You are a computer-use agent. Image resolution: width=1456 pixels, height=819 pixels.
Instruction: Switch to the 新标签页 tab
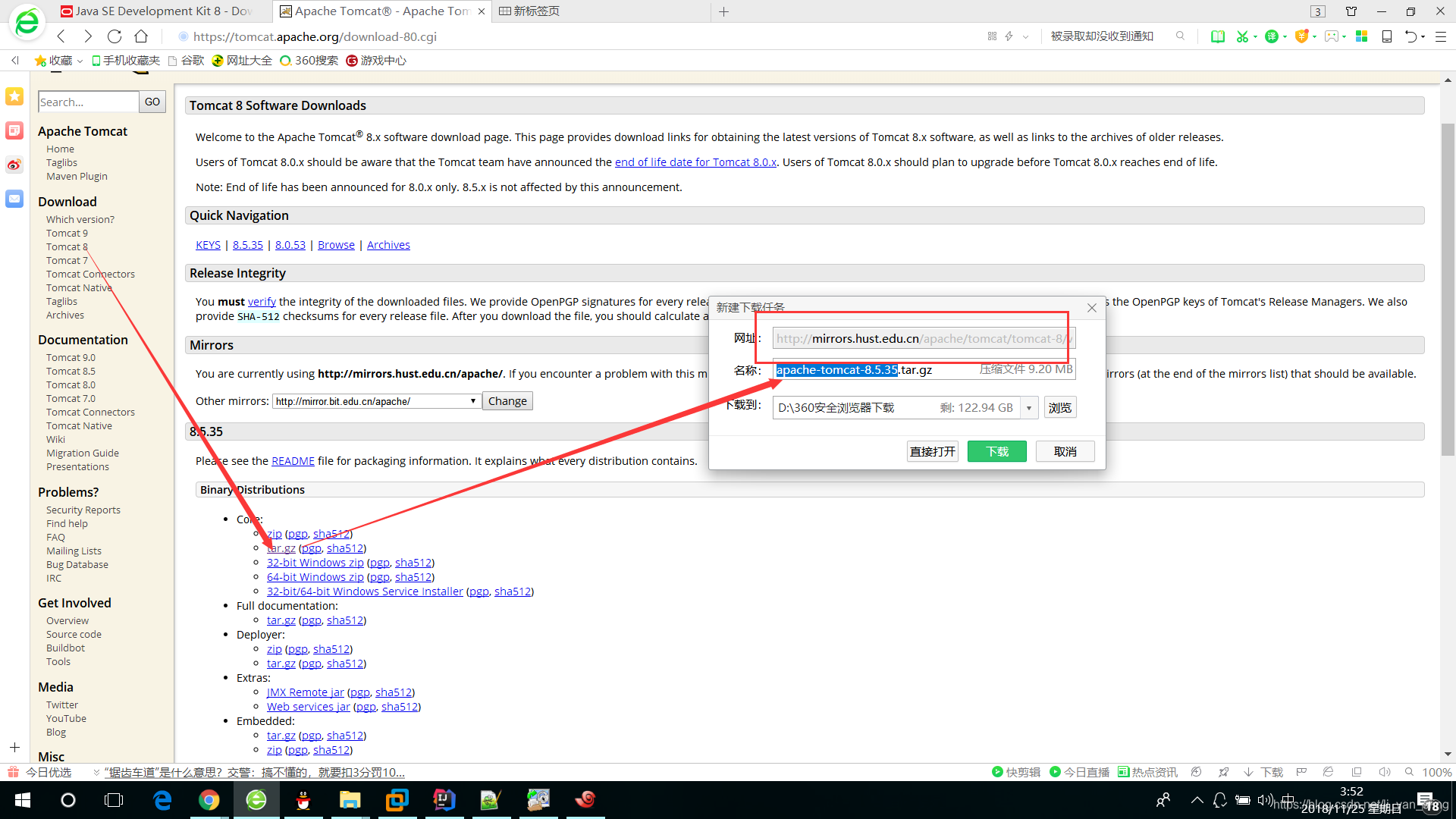(529, 11)
